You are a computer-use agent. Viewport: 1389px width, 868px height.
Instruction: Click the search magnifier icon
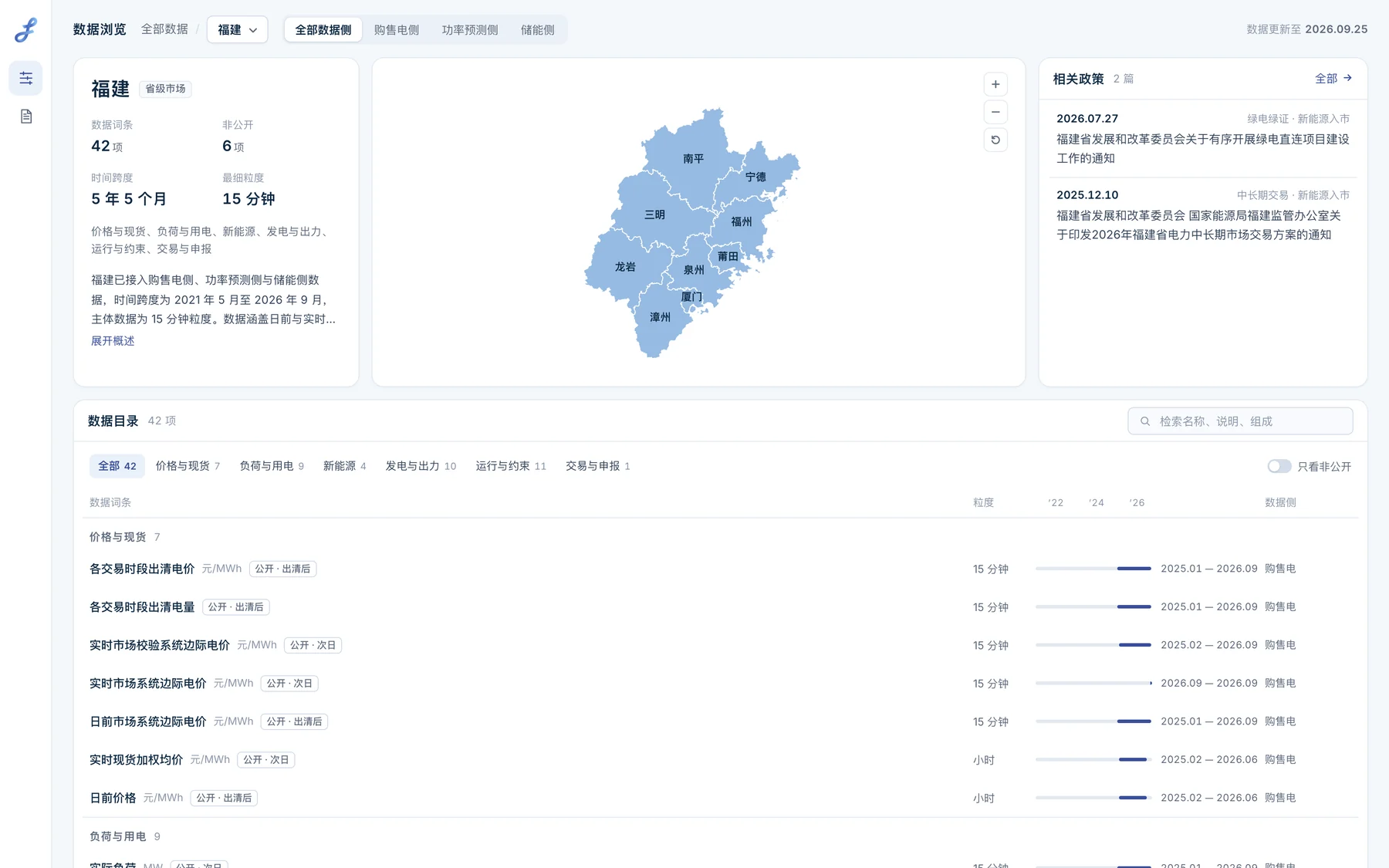(1145, 421)
